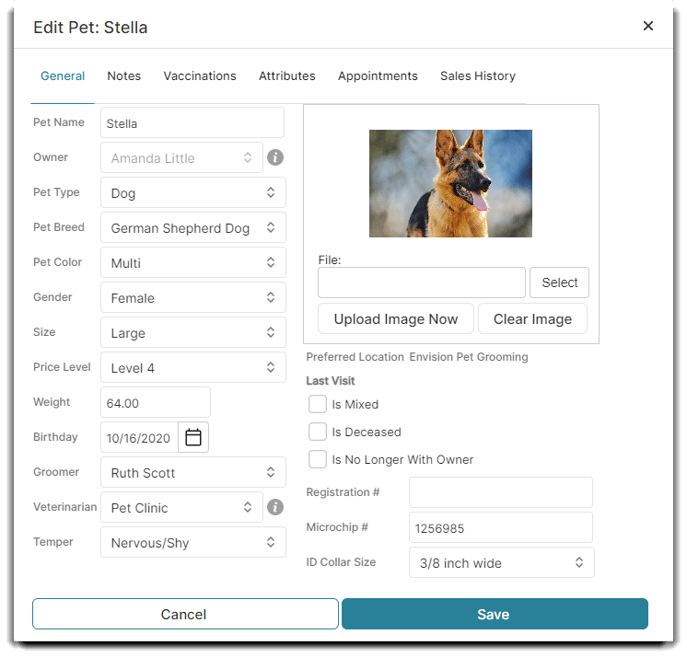Open the Birthday calendar picker
This screenshot has width=687, height=669.
point(194,437)
